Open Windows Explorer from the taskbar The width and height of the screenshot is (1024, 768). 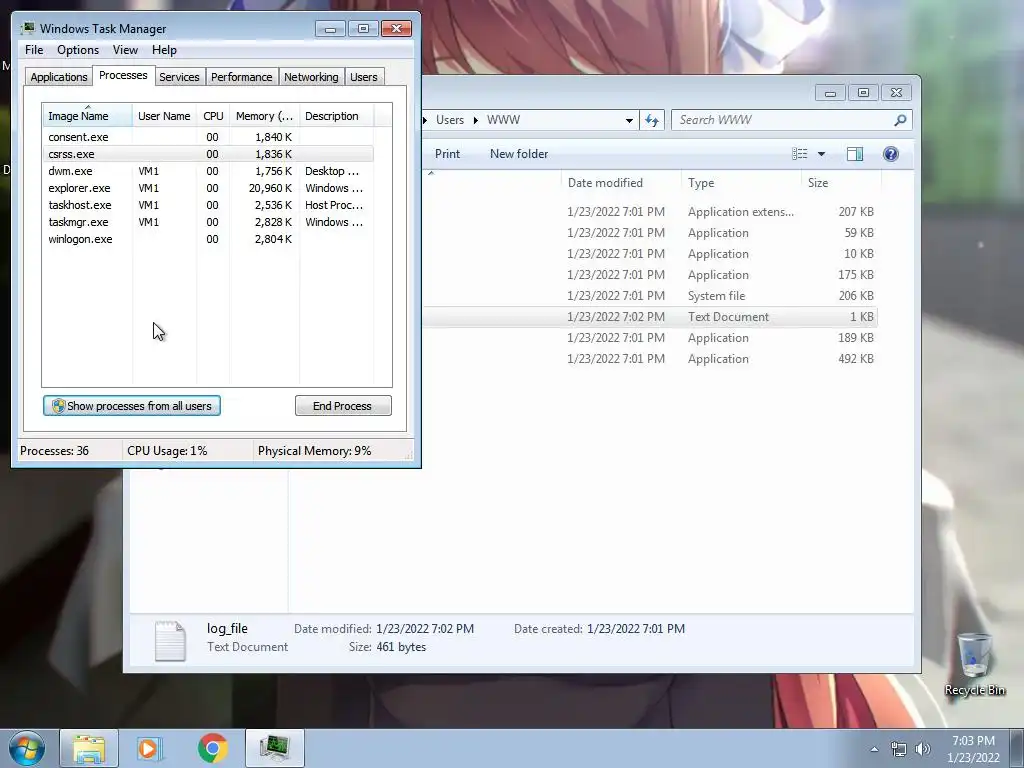pyautogui.click(x=89, y=748)
